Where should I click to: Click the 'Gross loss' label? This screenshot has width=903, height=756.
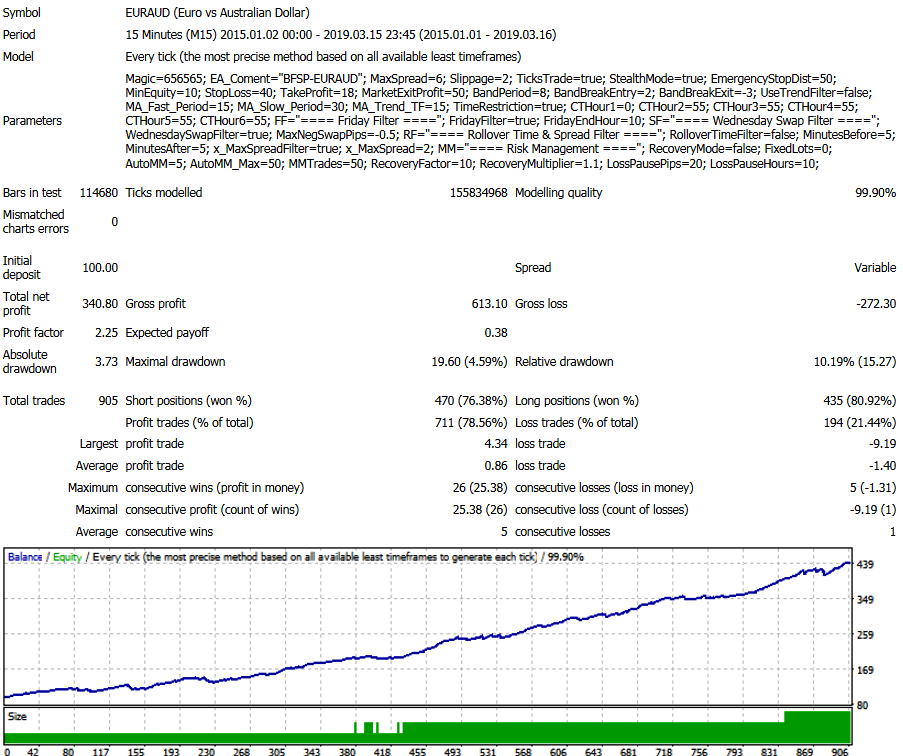(541, 303)
